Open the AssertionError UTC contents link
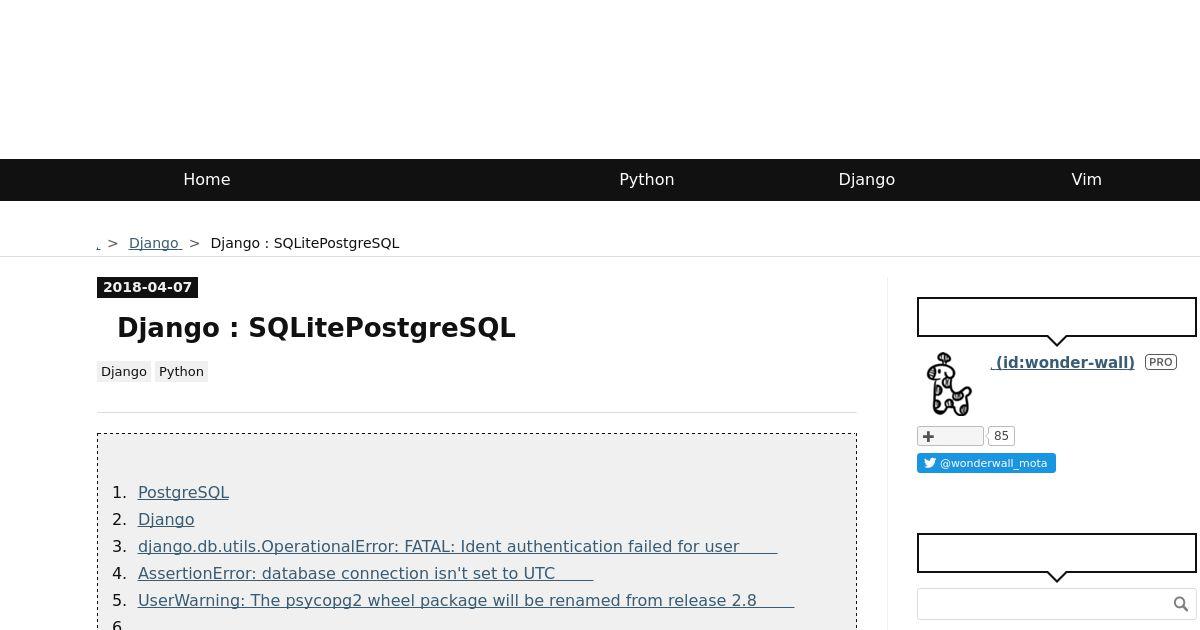This screenshot has width=1200, height=630. pyautogui.click(x=365, y=573)
